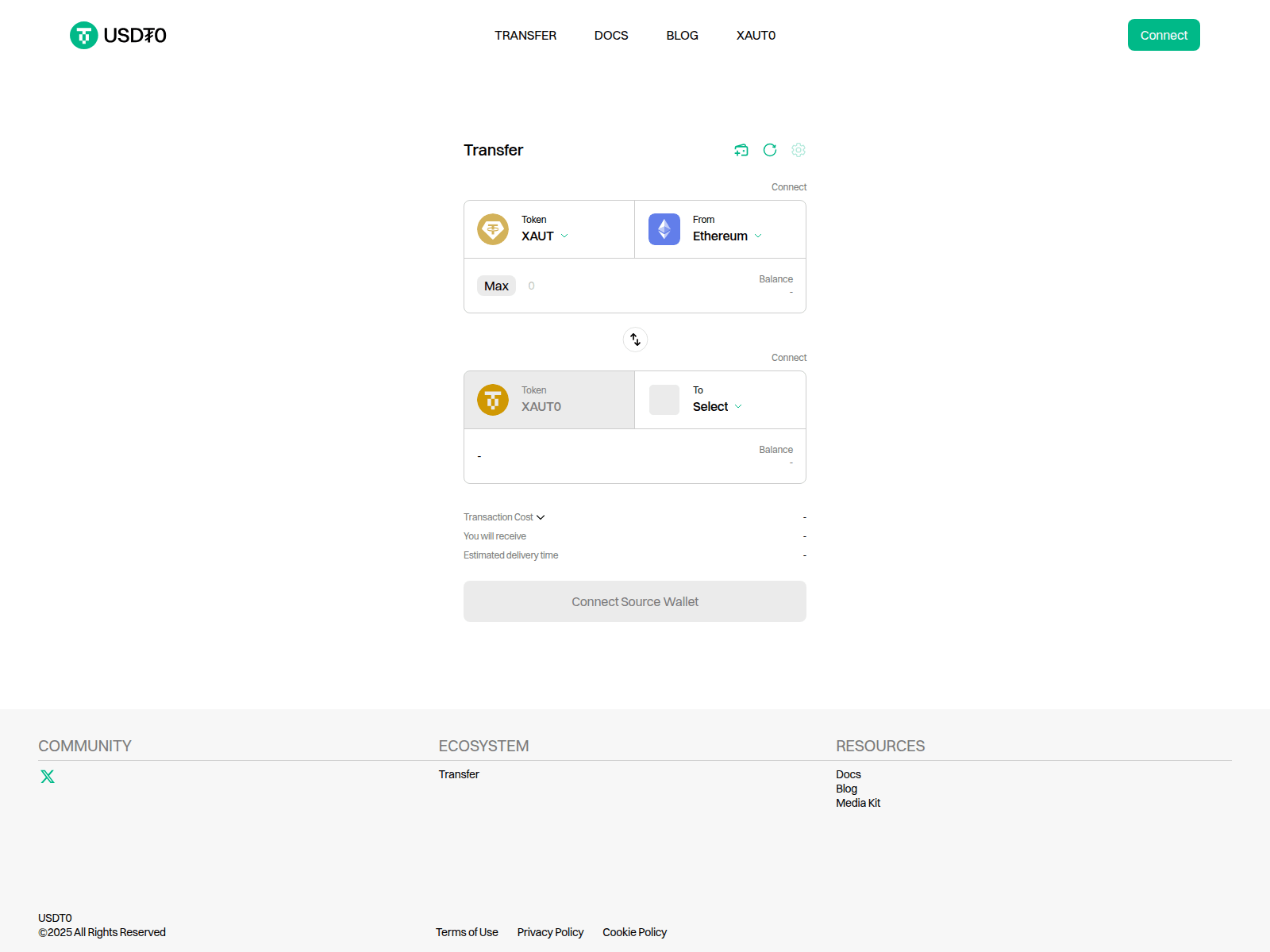Open the Cookie Policy link
Screen dimensions: 1270x952
point(634,932)
